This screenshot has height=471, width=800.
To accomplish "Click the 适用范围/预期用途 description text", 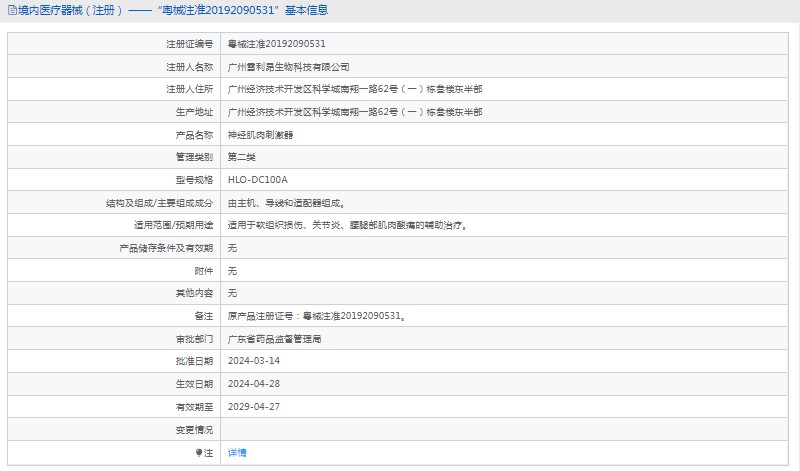I will click(x=348, y=226).
